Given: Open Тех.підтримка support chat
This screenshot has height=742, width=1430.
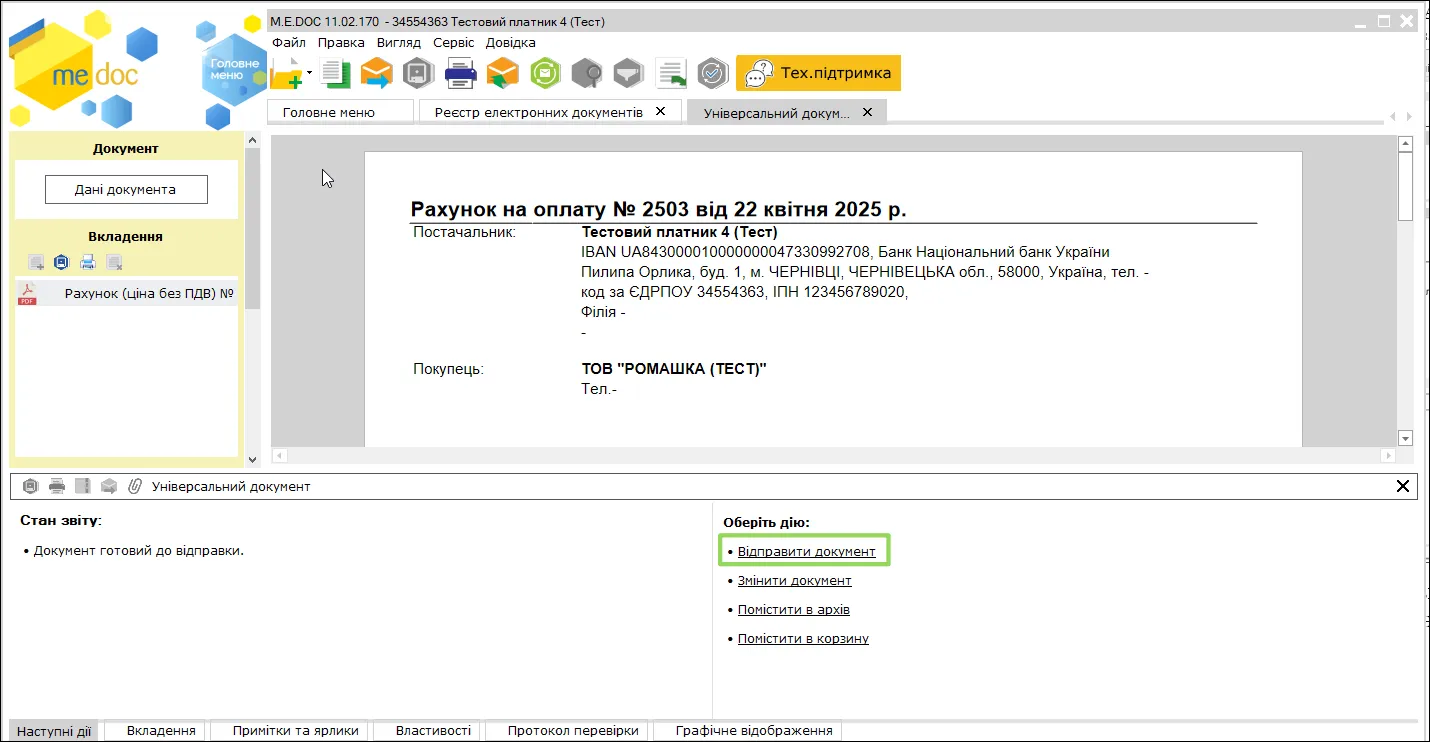Looking at the screenshot, I should (818, 73).
